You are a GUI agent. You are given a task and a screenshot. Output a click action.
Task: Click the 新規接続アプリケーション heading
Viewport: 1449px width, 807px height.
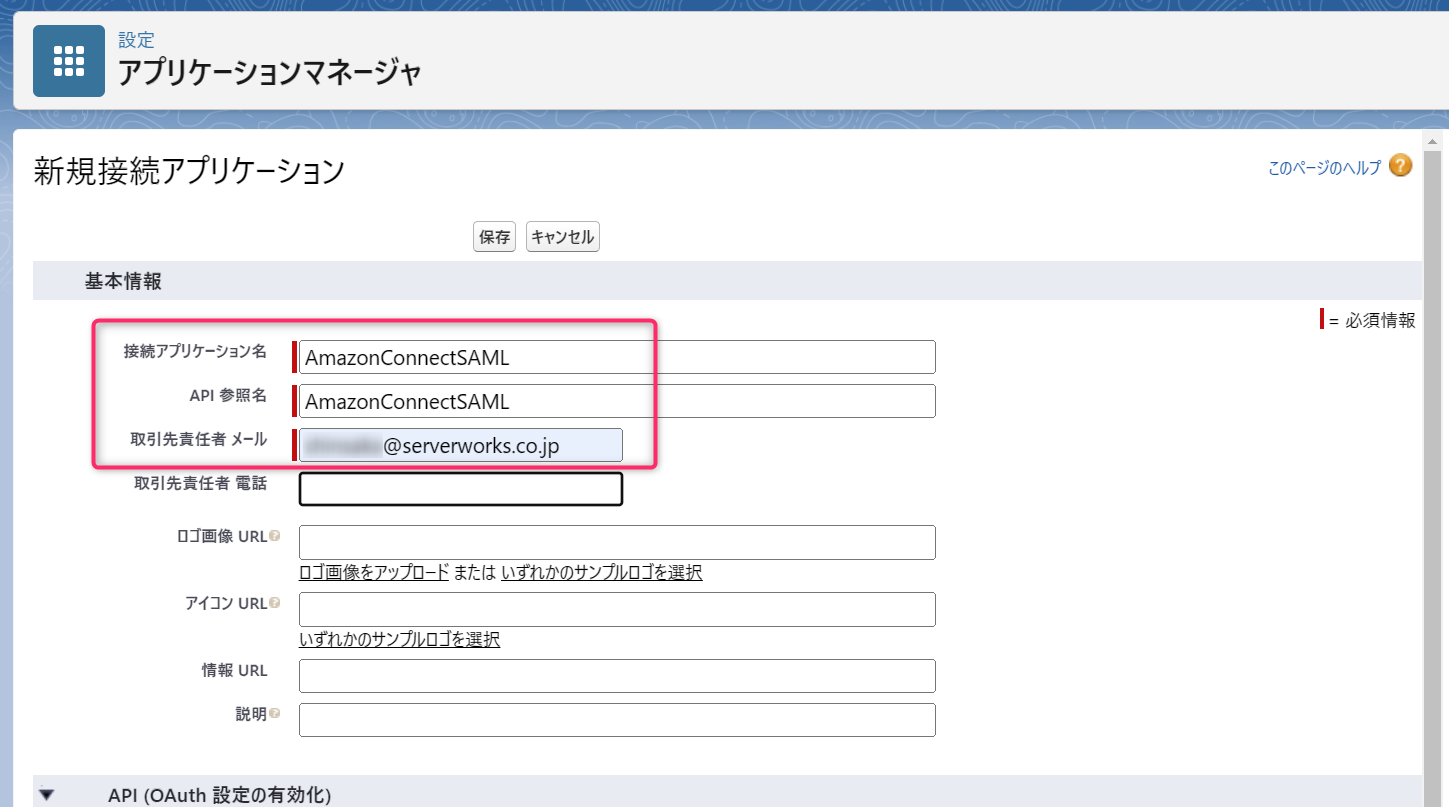[x=189, y=171]
